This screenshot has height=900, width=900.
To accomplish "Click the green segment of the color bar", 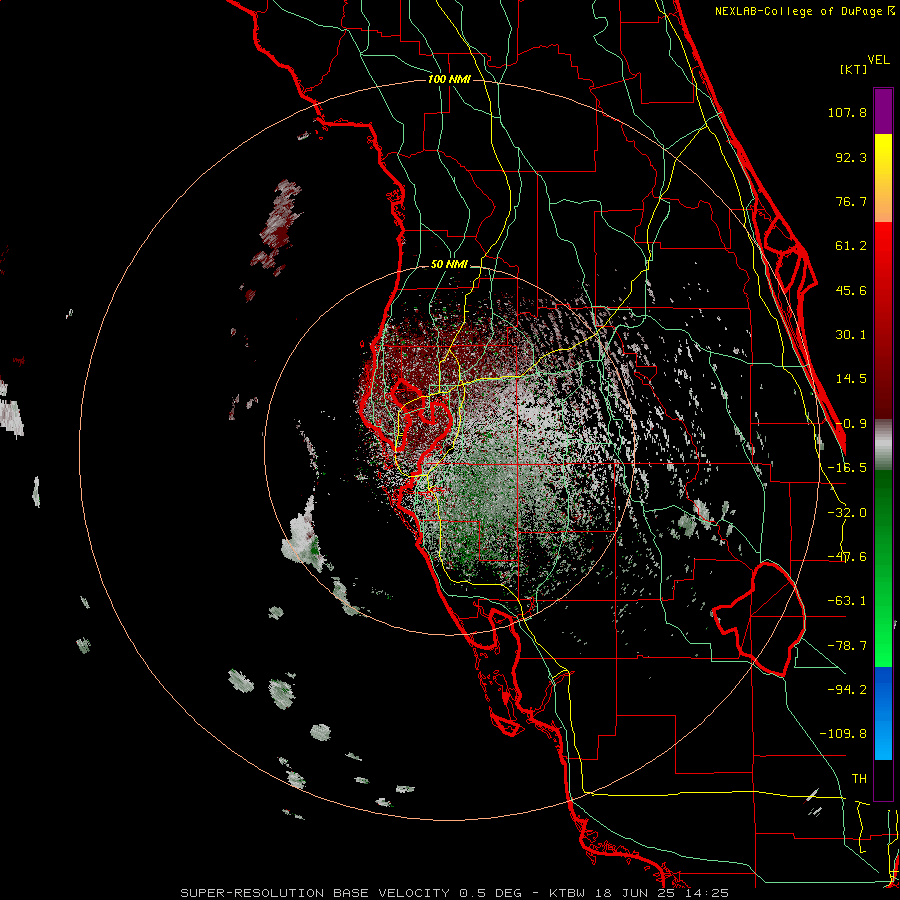I will click(x=883, y=568).
